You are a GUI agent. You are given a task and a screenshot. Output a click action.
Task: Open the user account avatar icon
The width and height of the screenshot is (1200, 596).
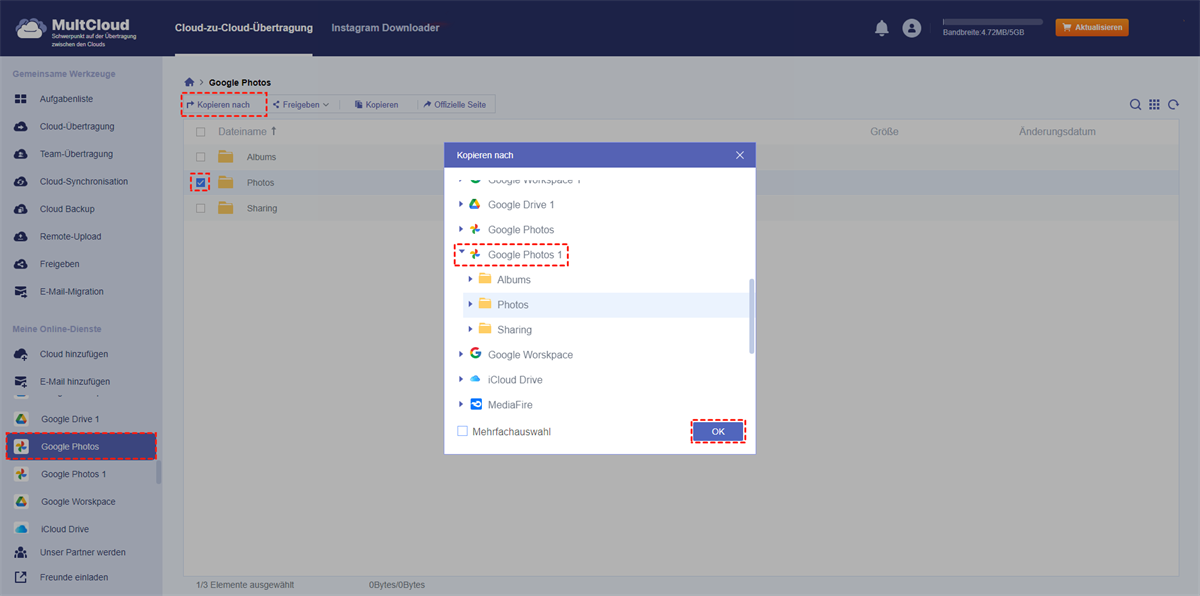[x=911, y=28]
